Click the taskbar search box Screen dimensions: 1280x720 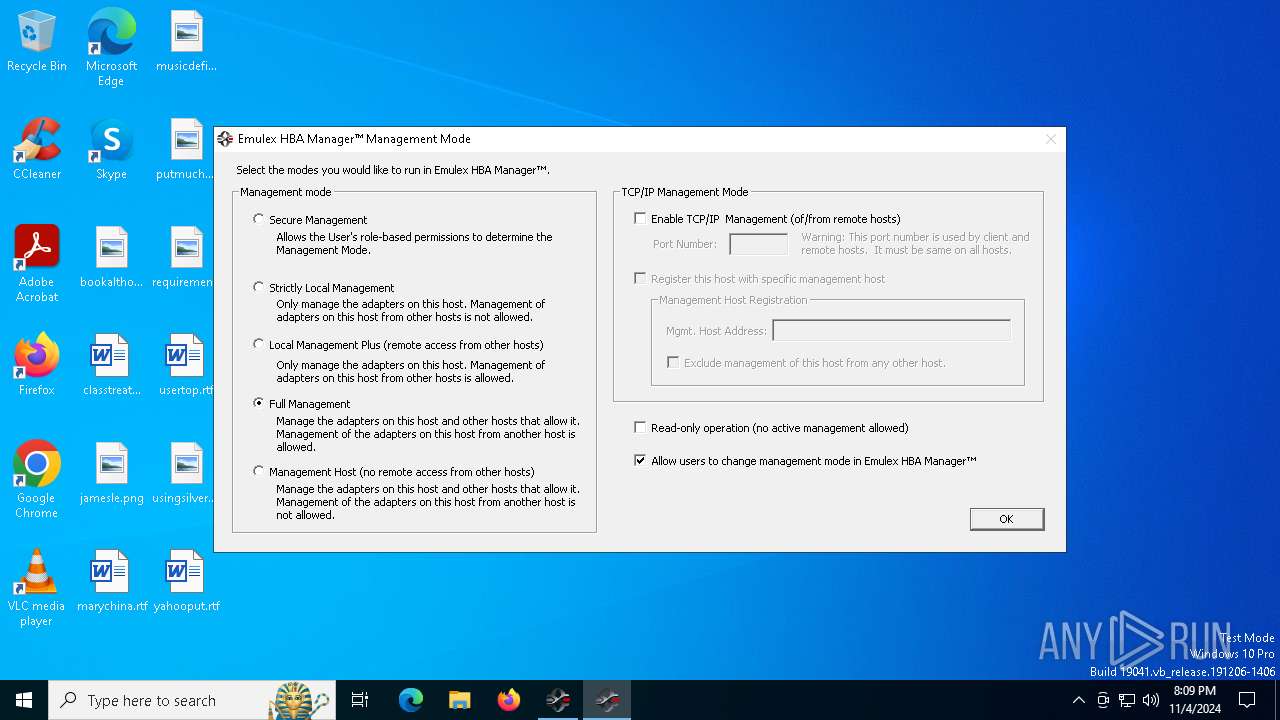[192, 700]
